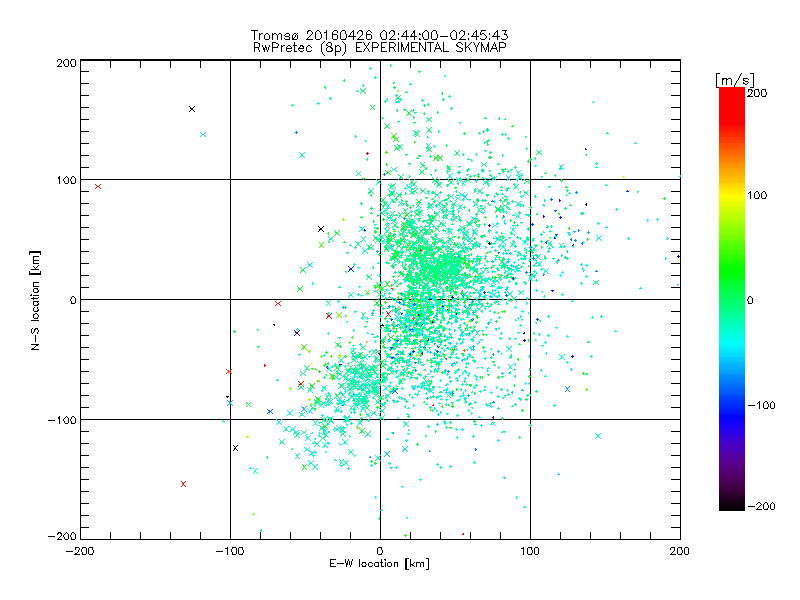Click the red top section of the colorbar

(732, 105)
